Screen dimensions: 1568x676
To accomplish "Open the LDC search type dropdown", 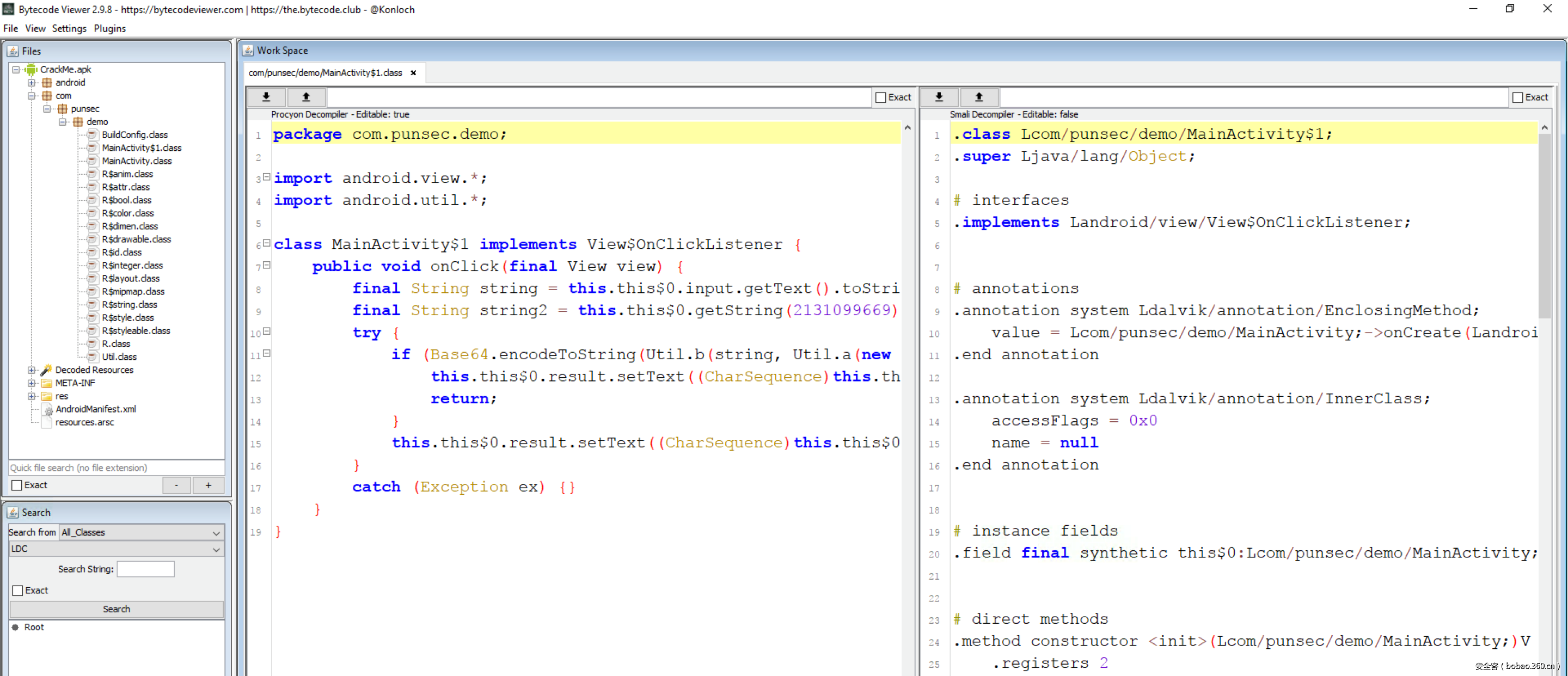I will click(115, 549).
